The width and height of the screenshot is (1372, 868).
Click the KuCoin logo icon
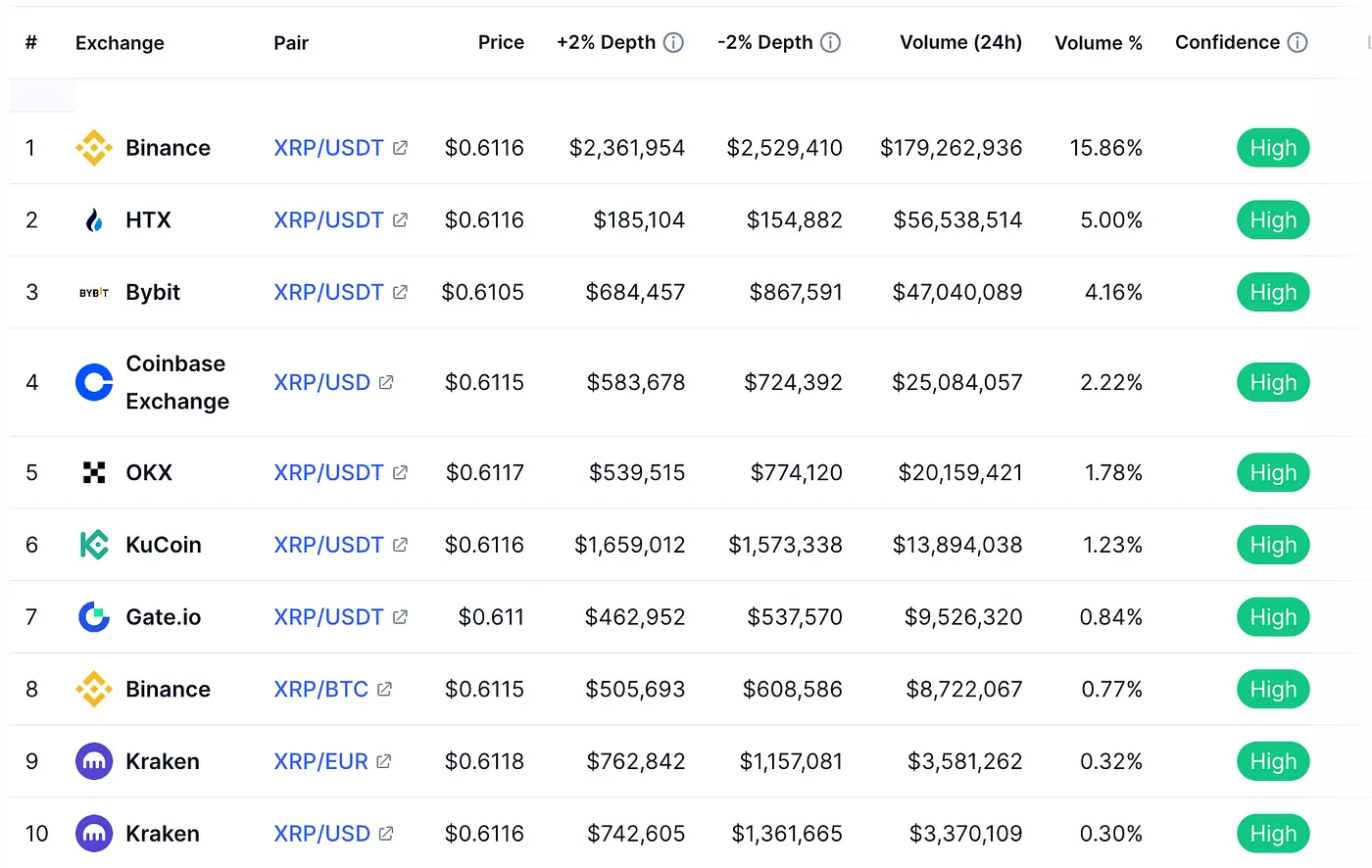(x=93, y=545)
